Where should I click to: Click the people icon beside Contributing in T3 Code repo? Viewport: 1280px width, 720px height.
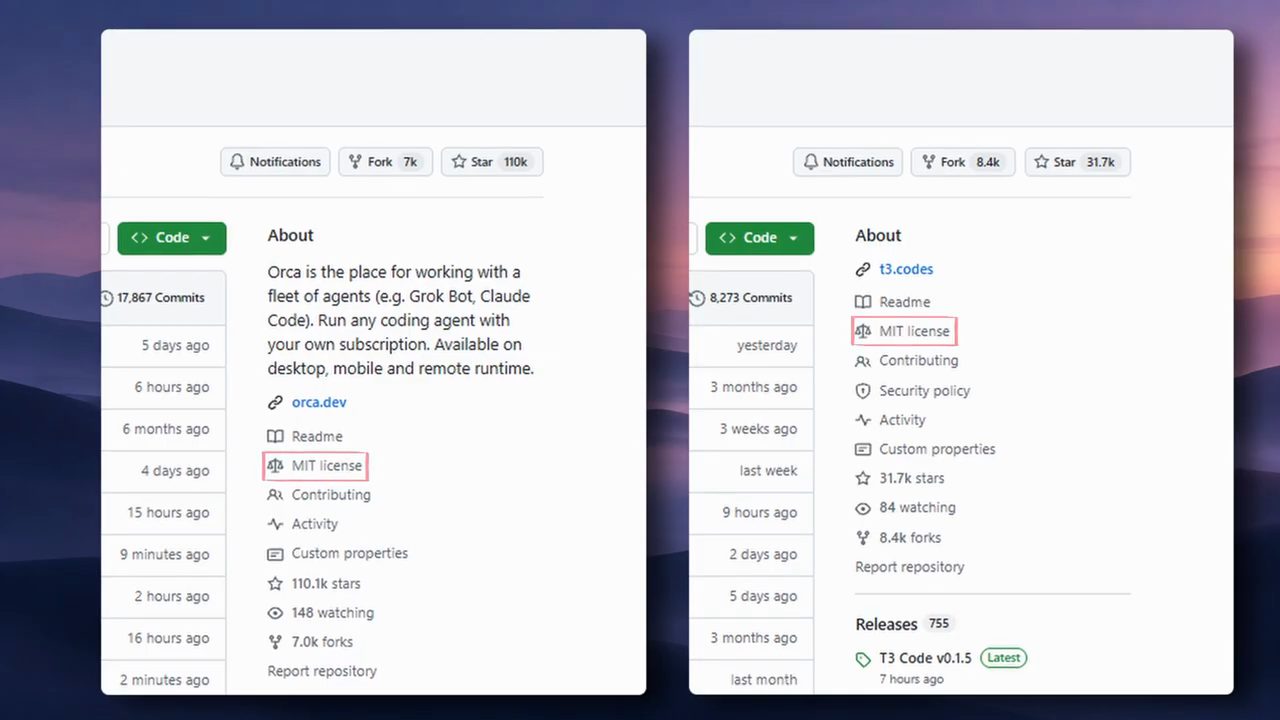point(863,361)
